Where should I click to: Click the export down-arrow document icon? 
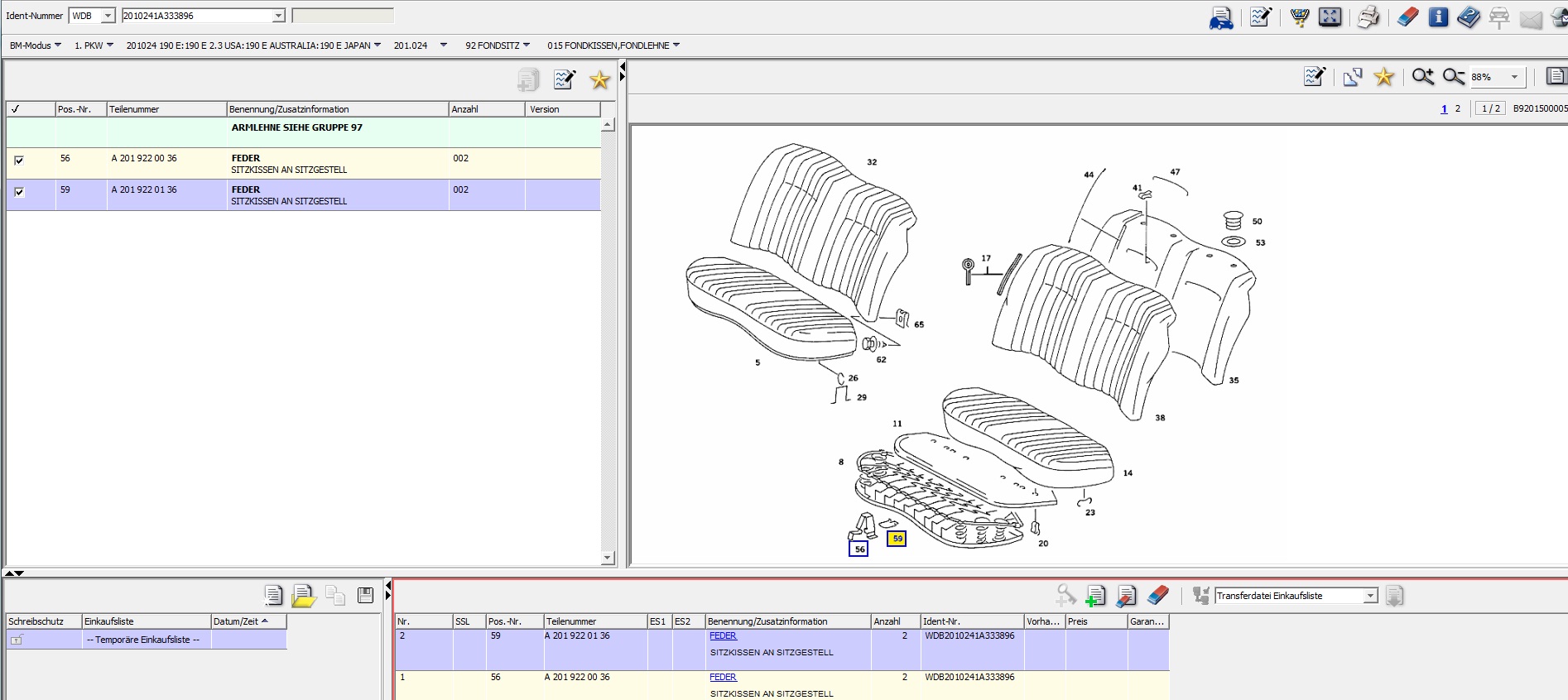(1394, 596)
